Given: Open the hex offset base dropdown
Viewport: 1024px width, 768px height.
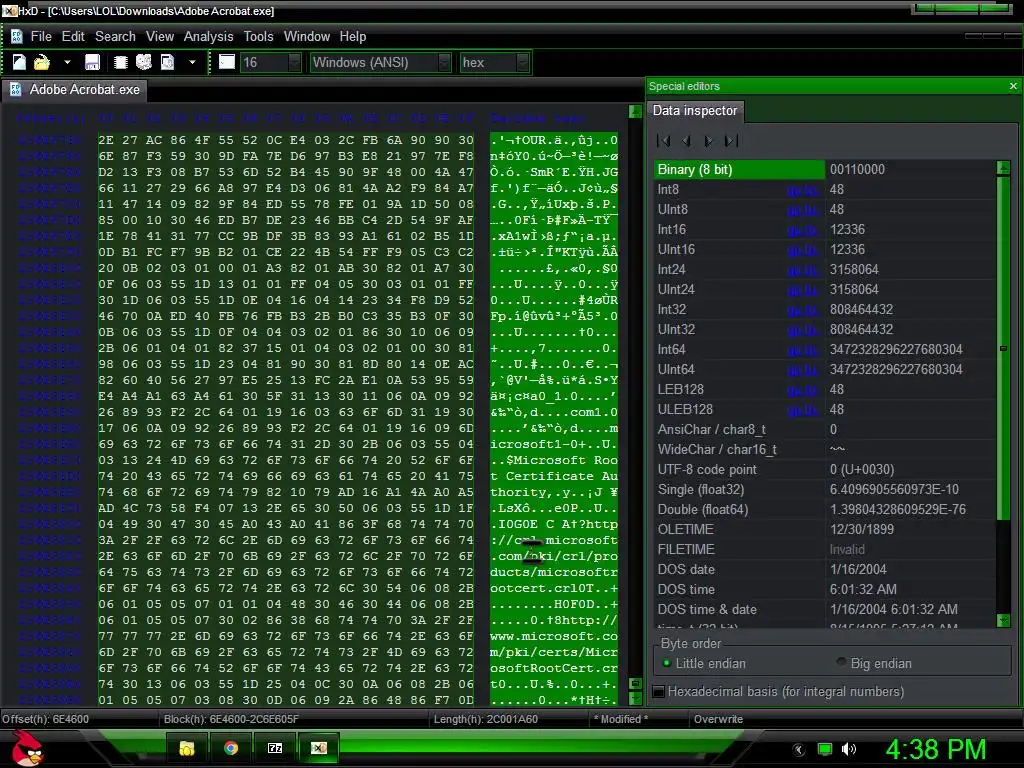Looking at the screenshot, I should click(x=522, y=62).
